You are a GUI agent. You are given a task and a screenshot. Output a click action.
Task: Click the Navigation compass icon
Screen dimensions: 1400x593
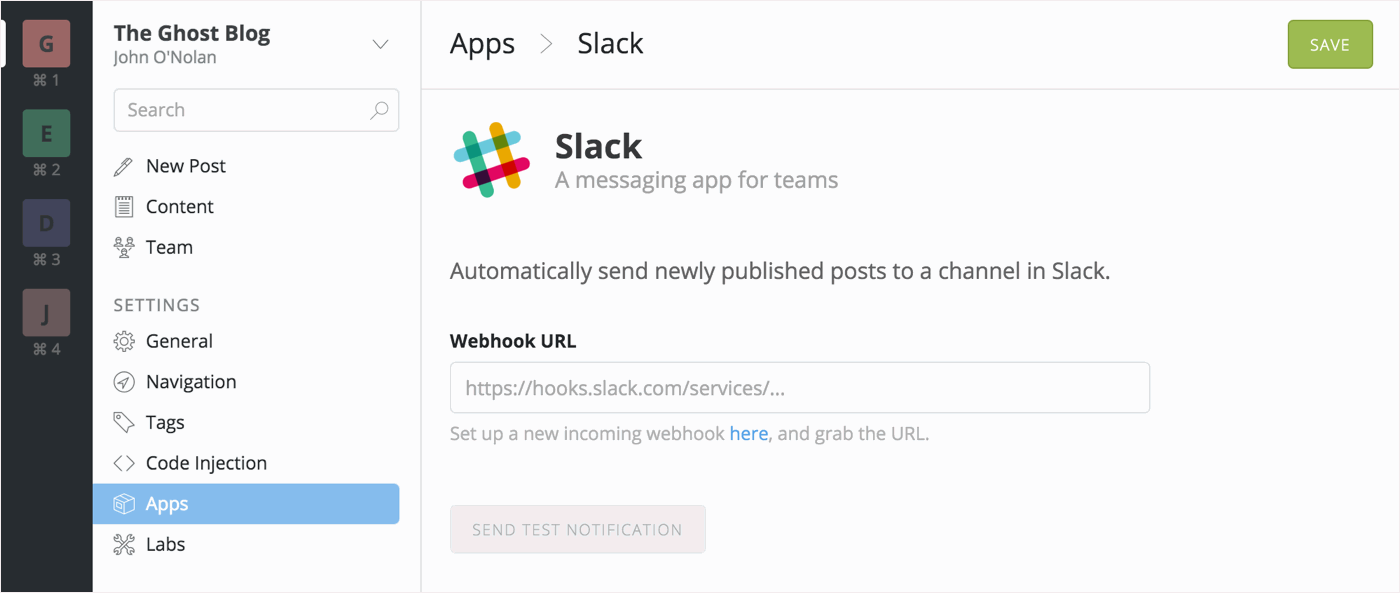tap(124, 382)
